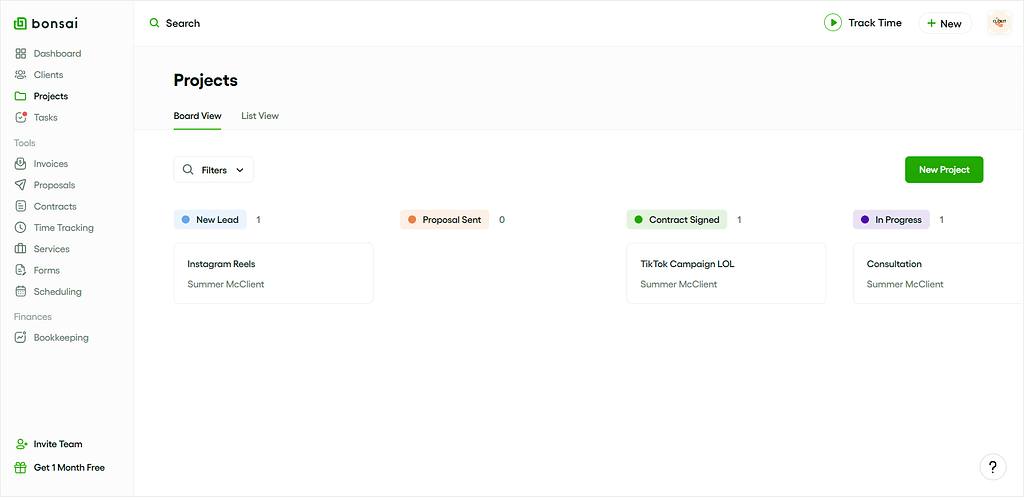Image resolution: width=1024 pixels, height=497 pixels.
Task: Select the Board View tab
Action: (x=197, y=116)
